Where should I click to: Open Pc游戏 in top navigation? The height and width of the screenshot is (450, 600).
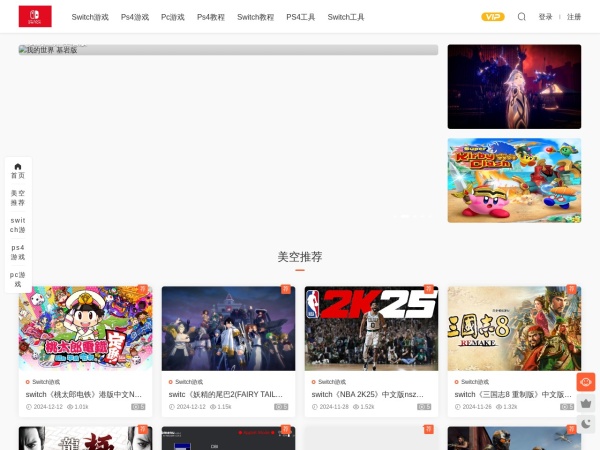point(173,17)
